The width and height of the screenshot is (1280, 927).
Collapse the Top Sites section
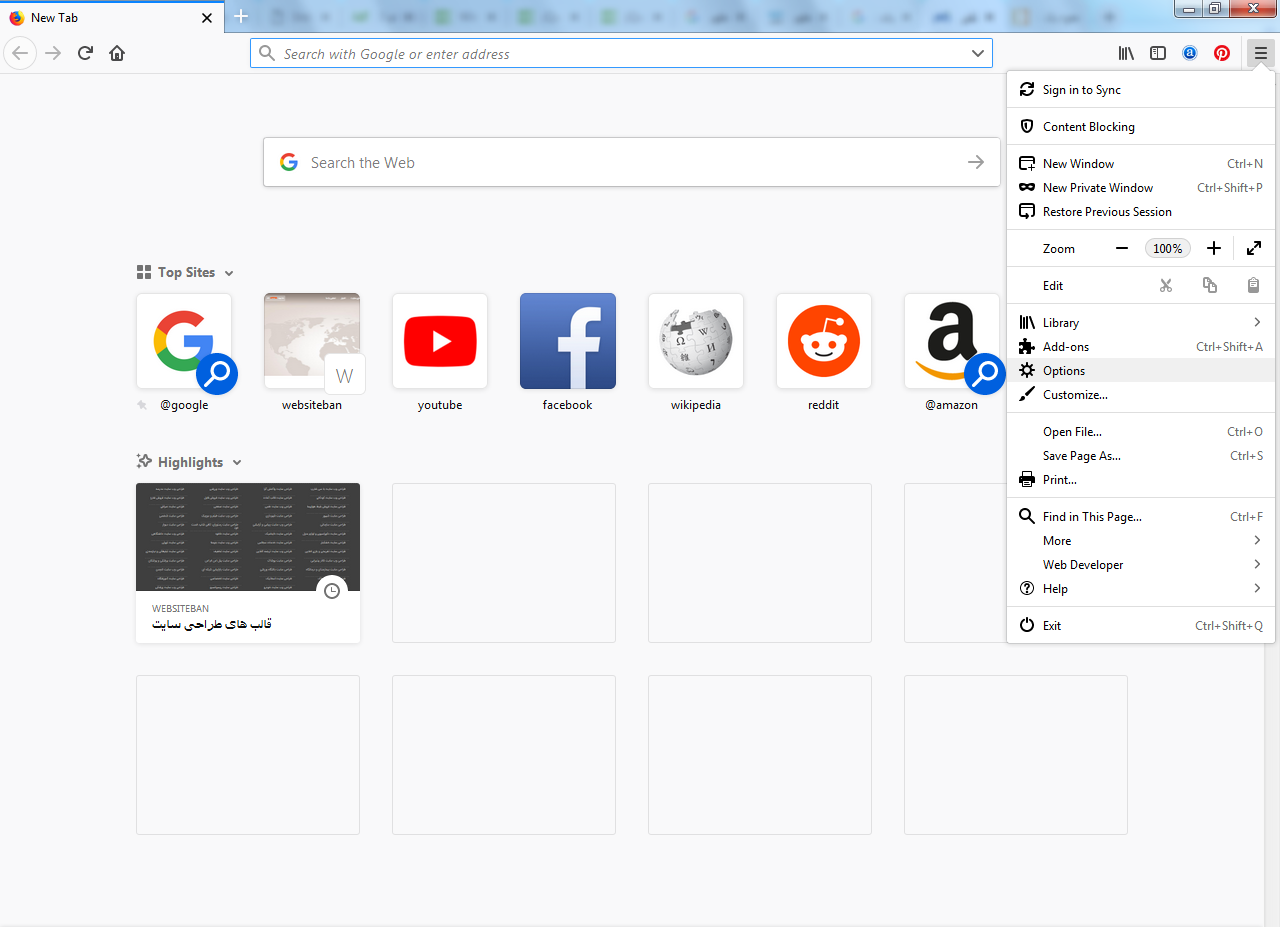229,273
